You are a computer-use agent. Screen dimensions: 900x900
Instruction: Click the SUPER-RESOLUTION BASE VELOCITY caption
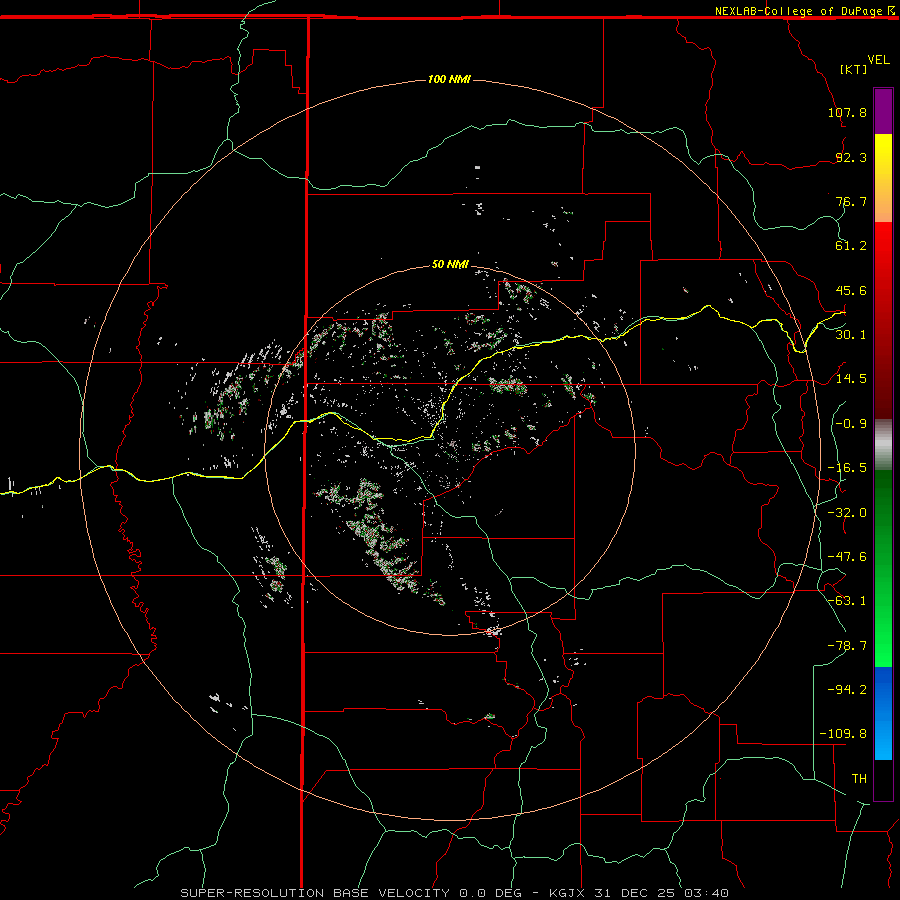tap(315, 893)
